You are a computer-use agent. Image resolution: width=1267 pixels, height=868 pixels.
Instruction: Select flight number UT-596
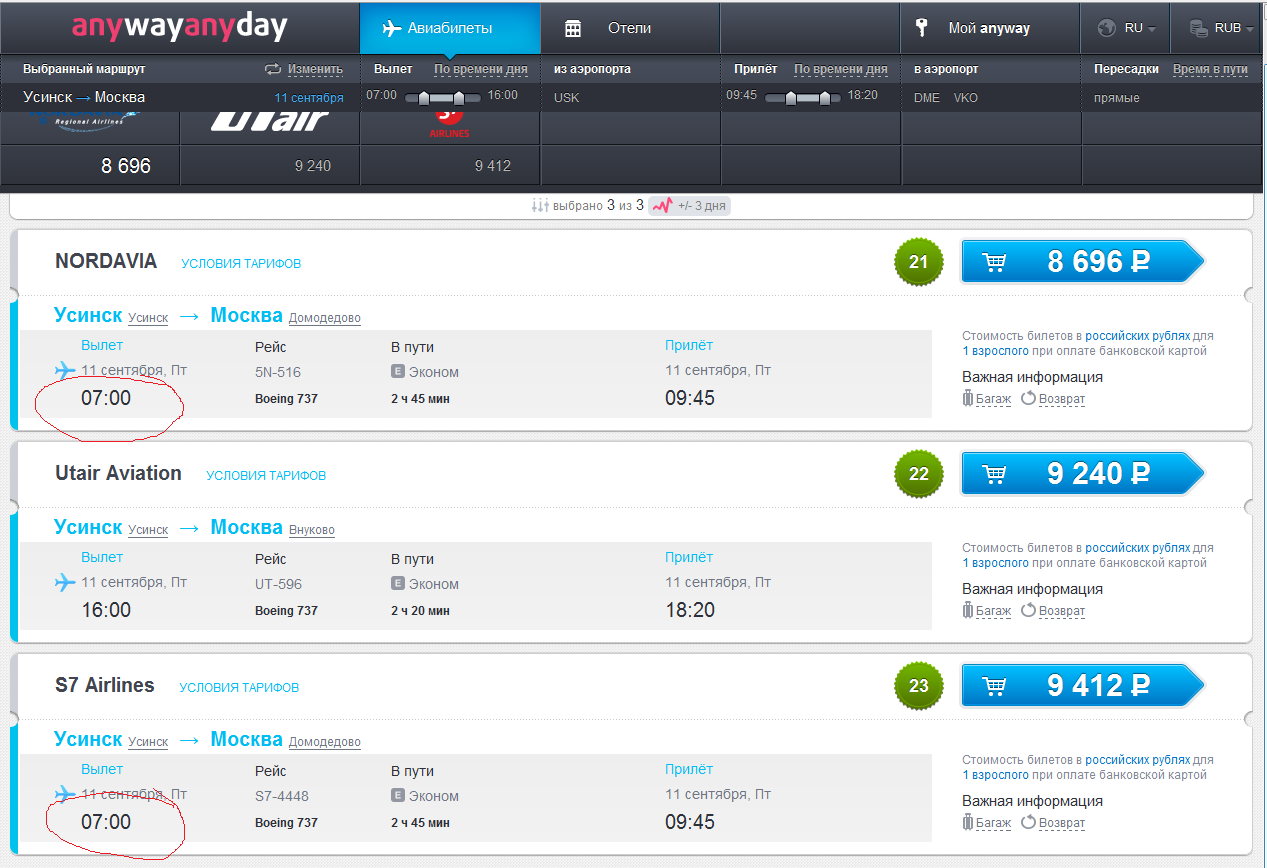pos(278,584)
